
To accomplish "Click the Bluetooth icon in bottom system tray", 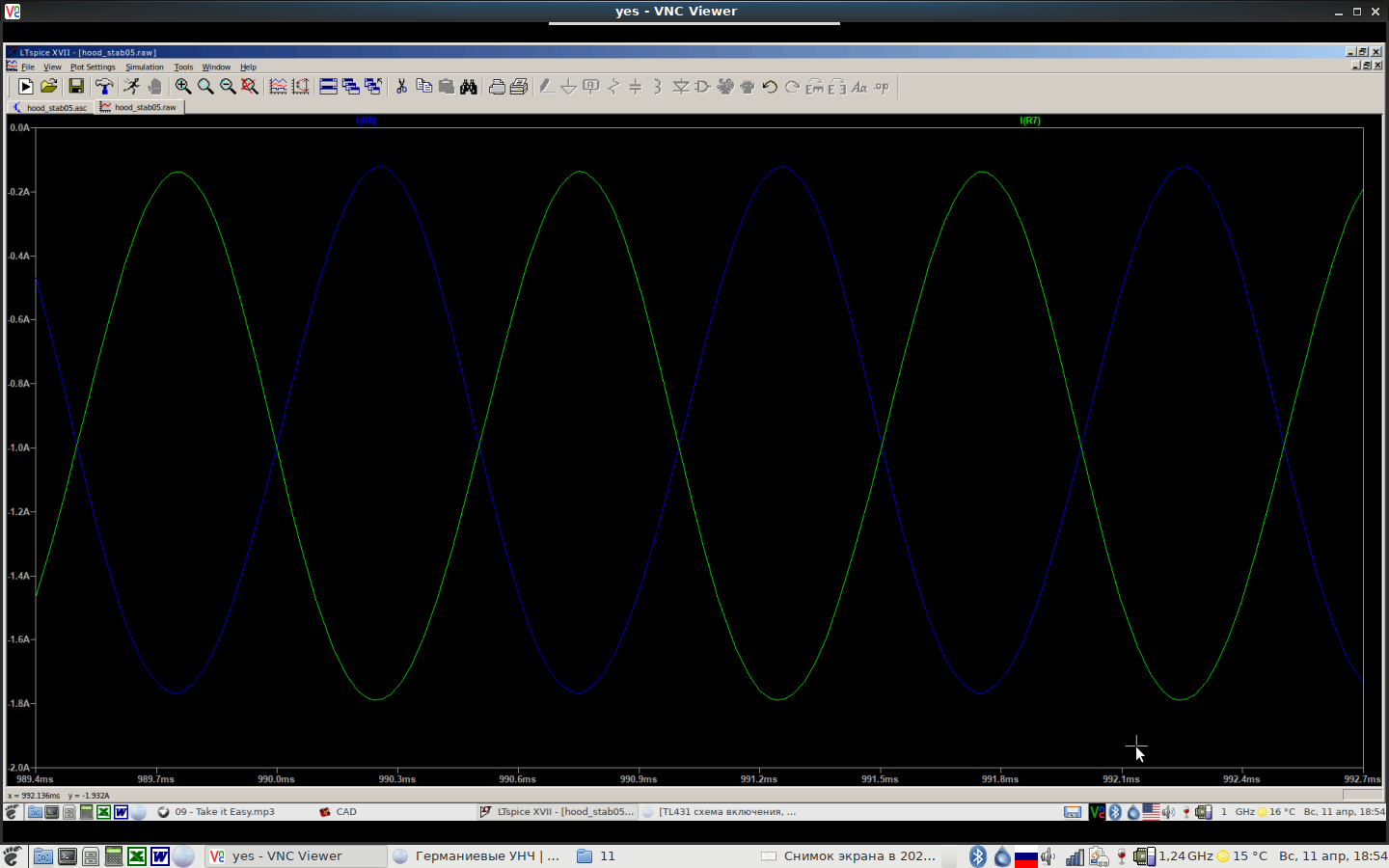I will [977, 856].
